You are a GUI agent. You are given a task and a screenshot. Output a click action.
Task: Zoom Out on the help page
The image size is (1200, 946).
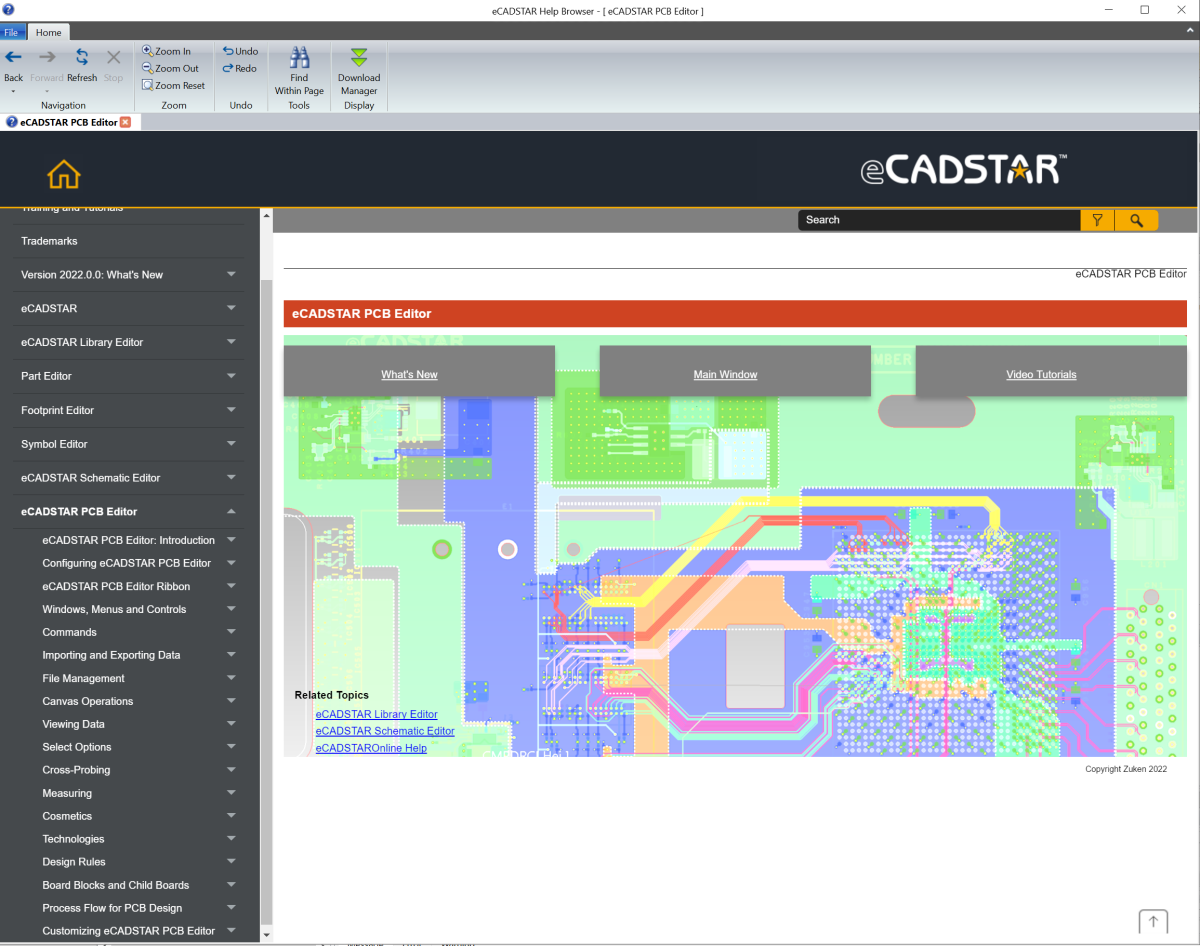tap(170, 68)
